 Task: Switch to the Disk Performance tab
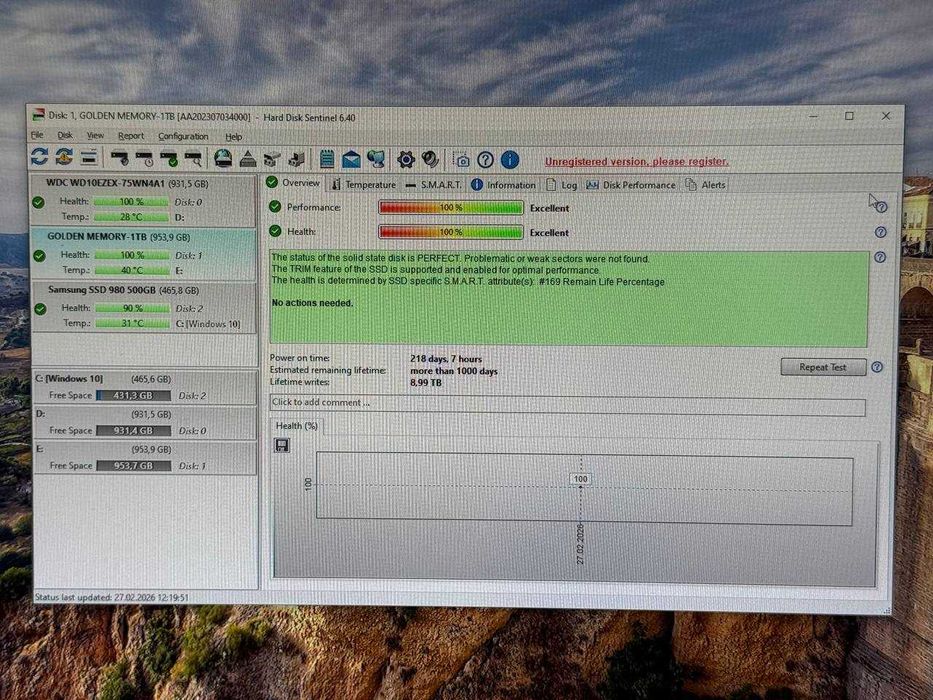tap(631, 185)
